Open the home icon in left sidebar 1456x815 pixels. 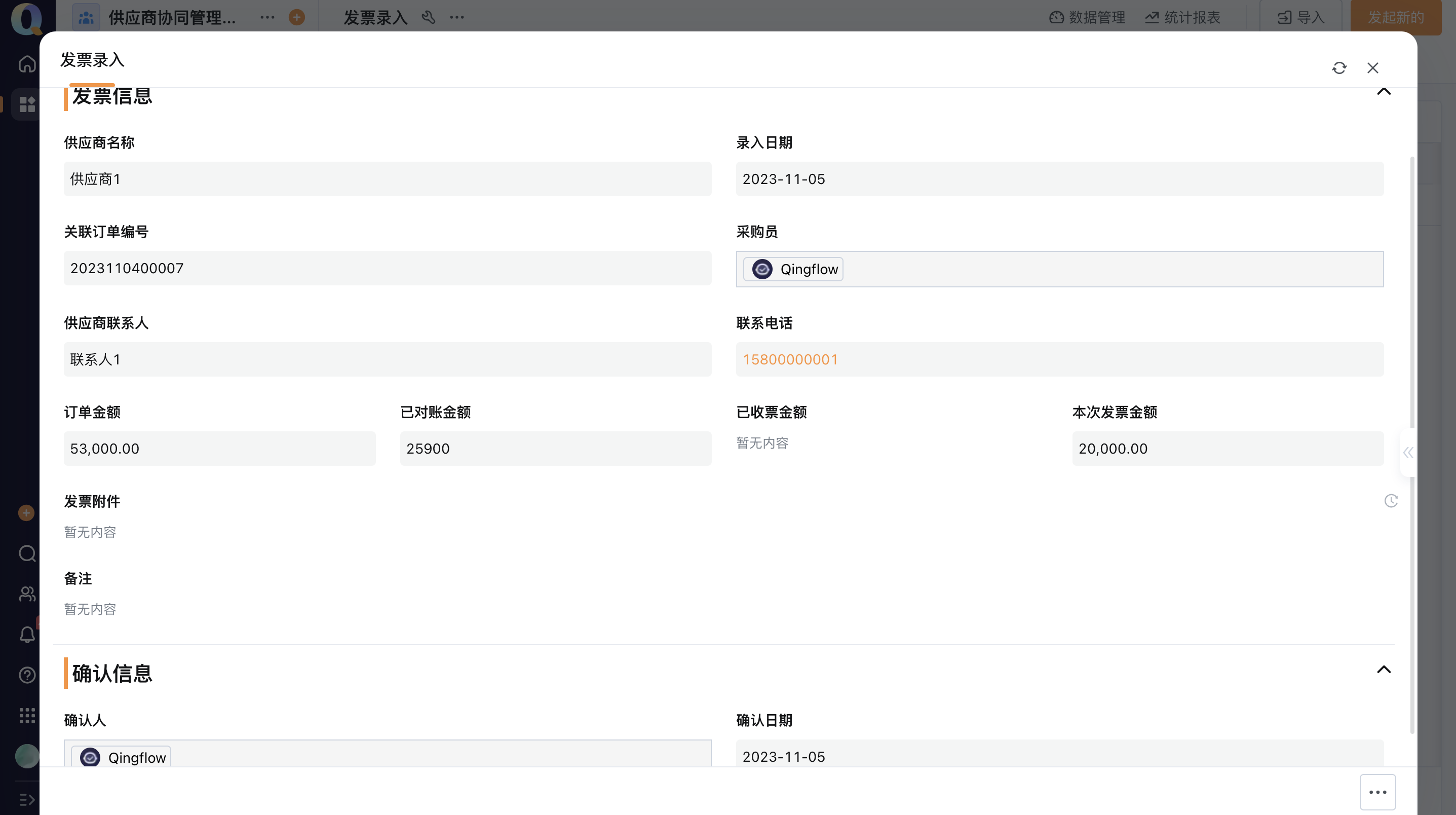pyautogui.click(x=27, y=64)
